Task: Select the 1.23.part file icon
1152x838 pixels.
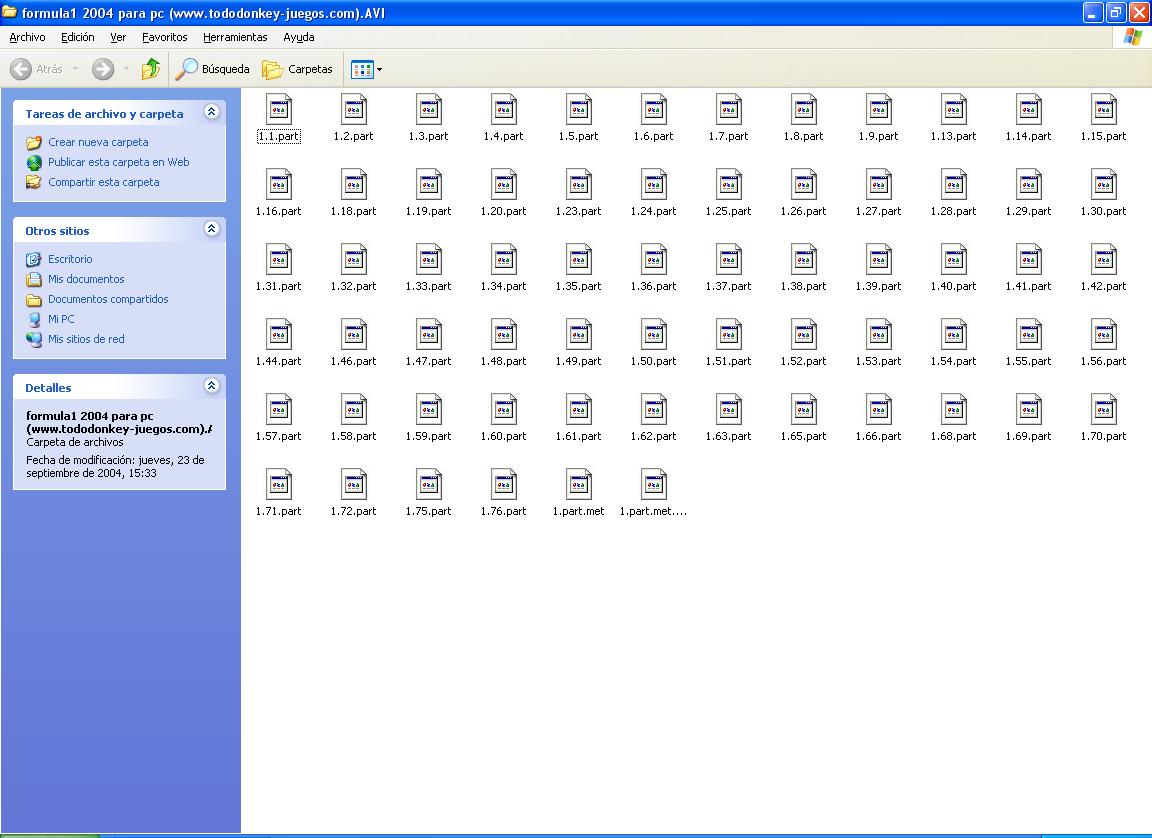Action: click(579, 185)
